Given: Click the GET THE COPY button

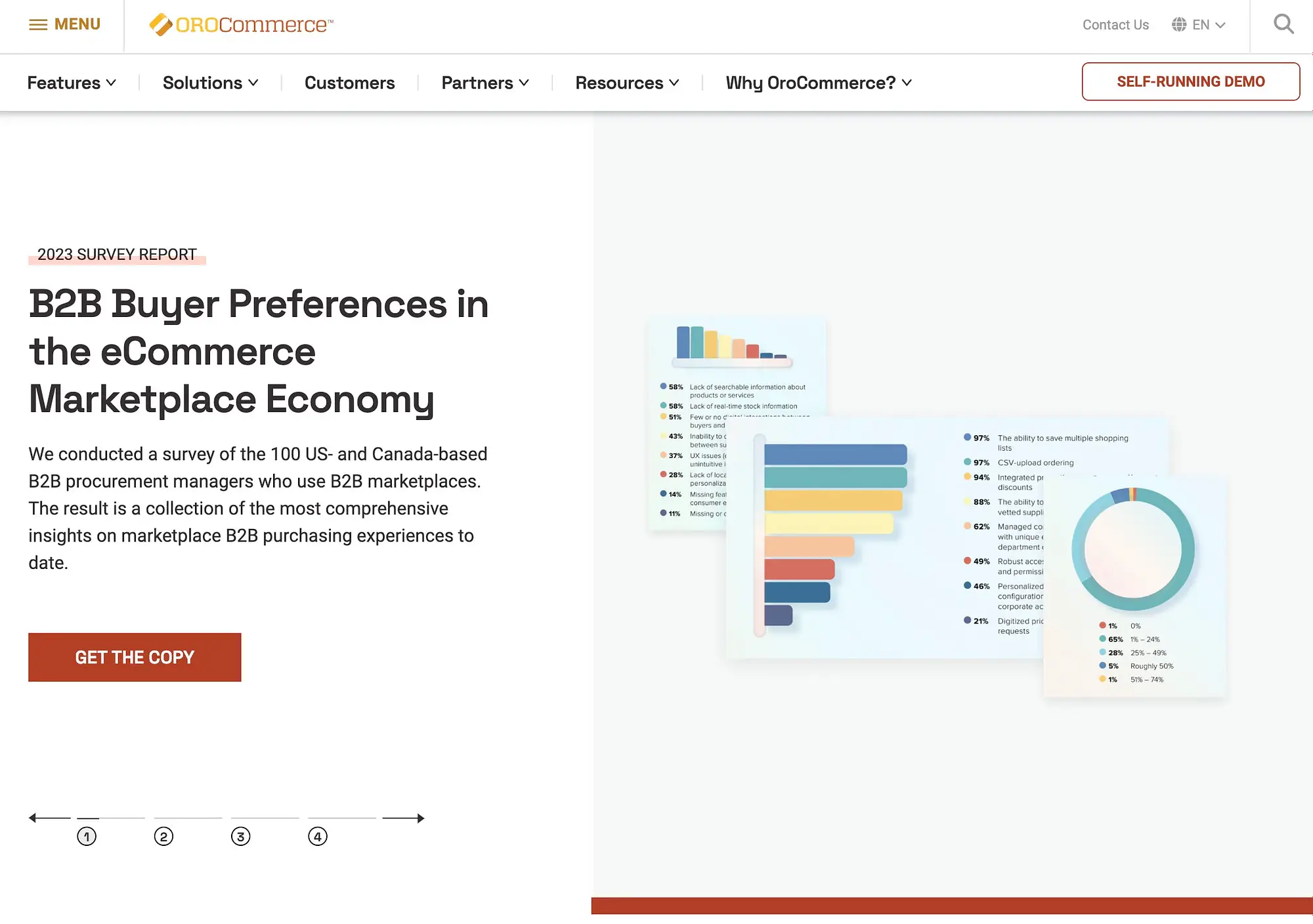Looking at the screenshot, I should (x=135, y=657).
